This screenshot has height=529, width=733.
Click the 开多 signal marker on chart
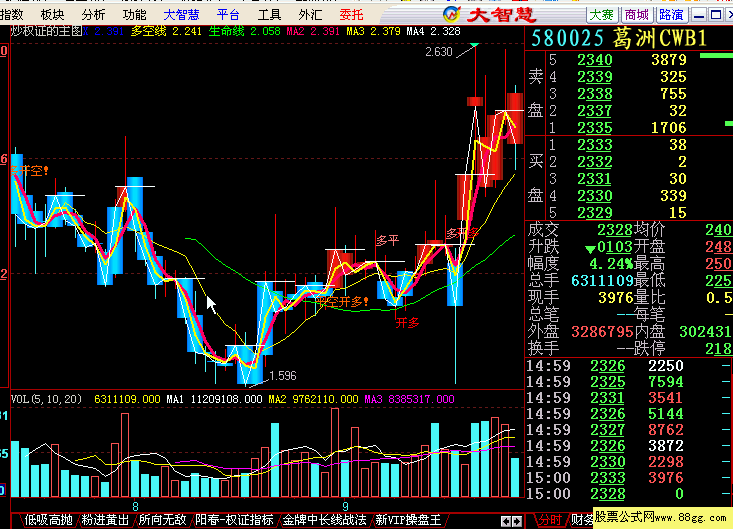[x=407, y=323]
